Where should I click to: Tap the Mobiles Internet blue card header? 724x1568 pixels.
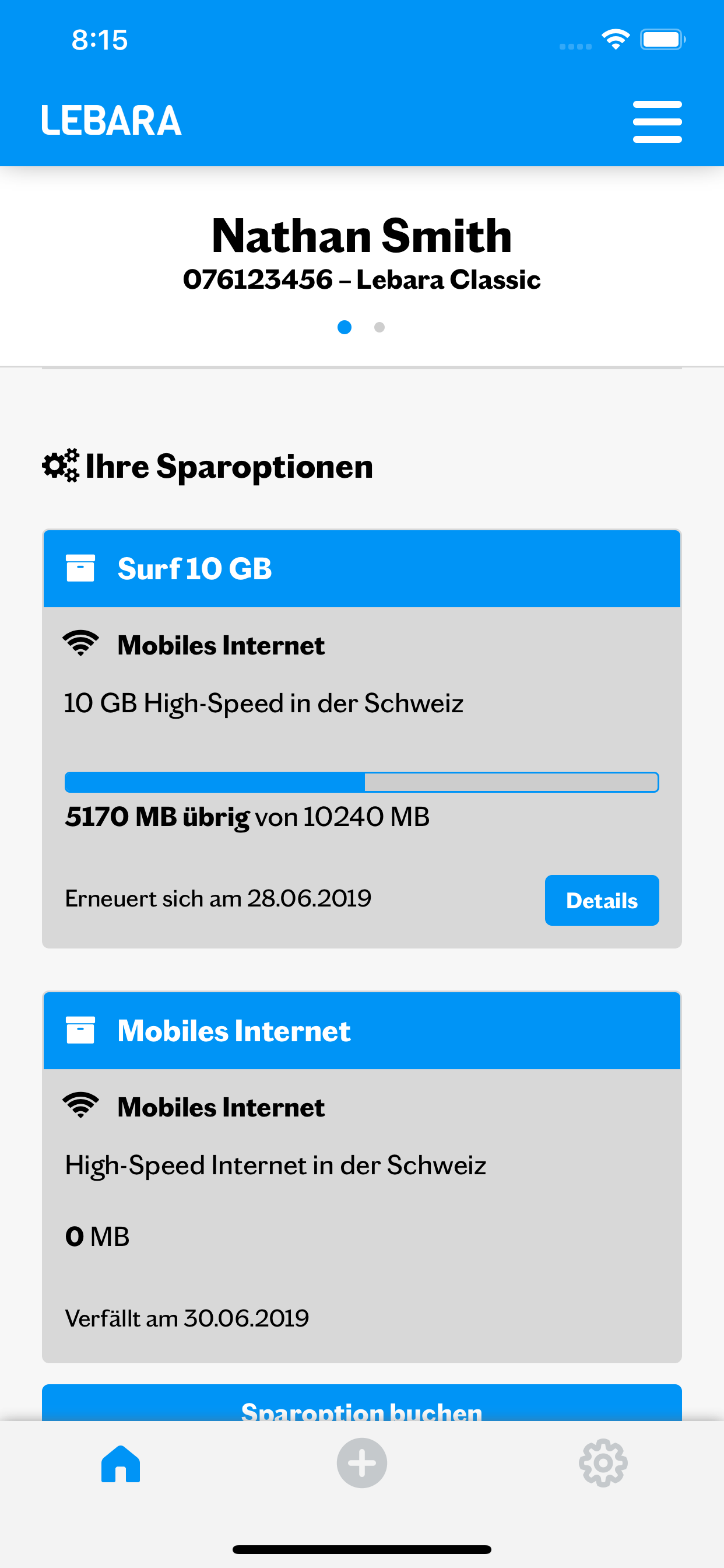(x=361, y=1031)
